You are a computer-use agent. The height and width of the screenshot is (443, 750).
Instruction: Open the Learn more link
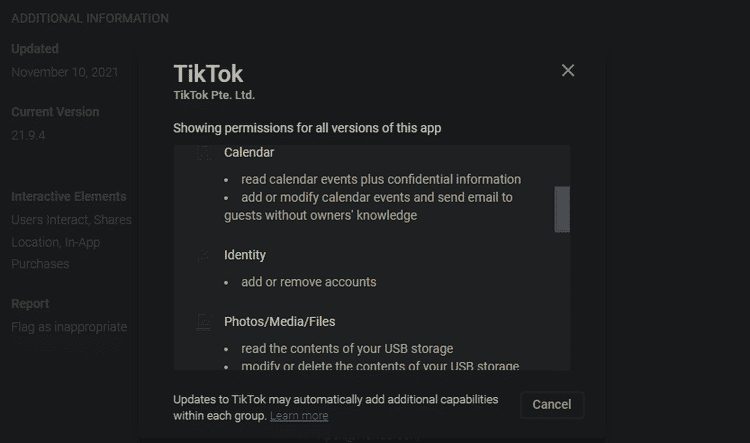[299, 416]
